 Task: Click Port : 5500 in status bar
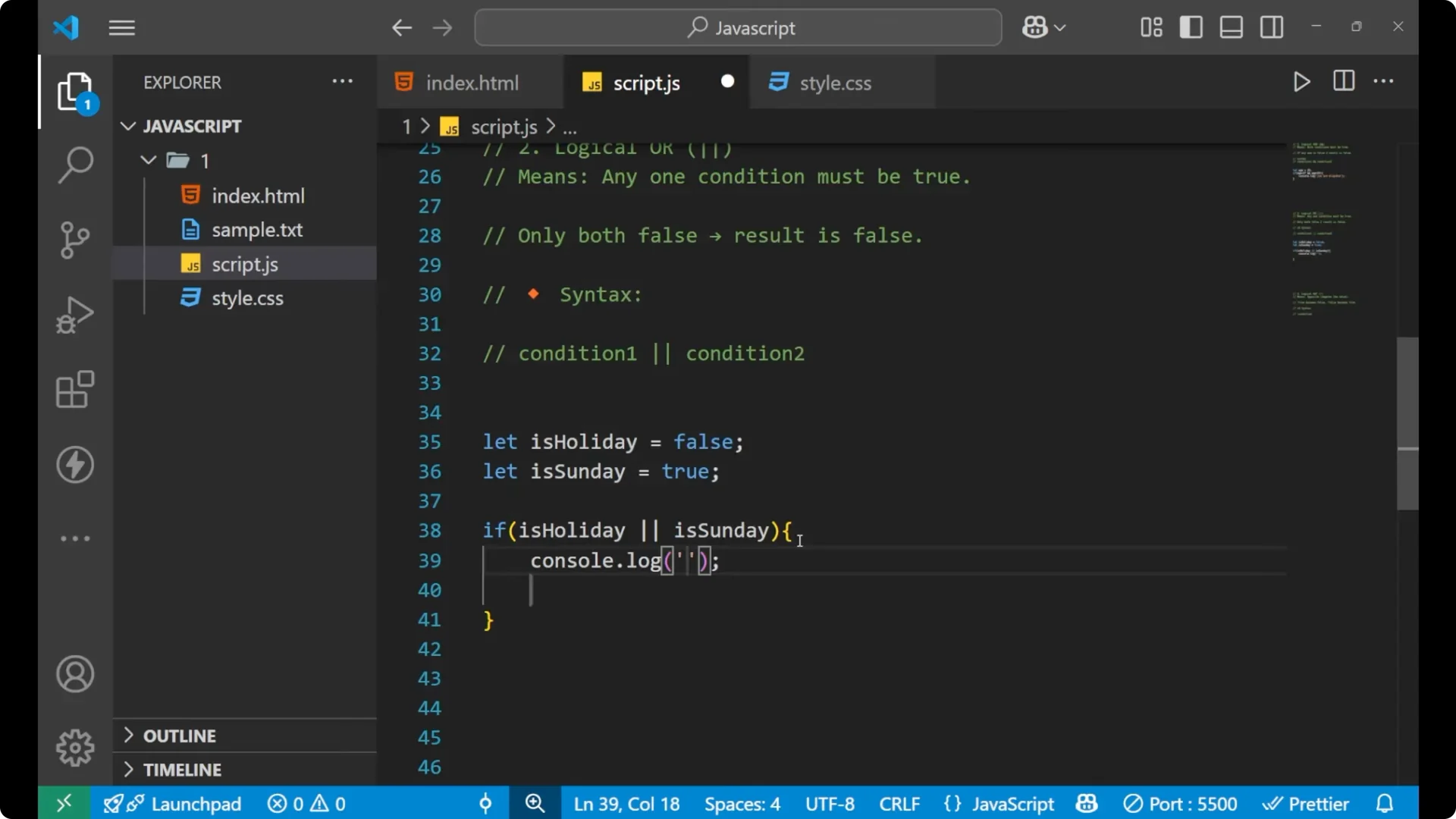click(1180, 803)
